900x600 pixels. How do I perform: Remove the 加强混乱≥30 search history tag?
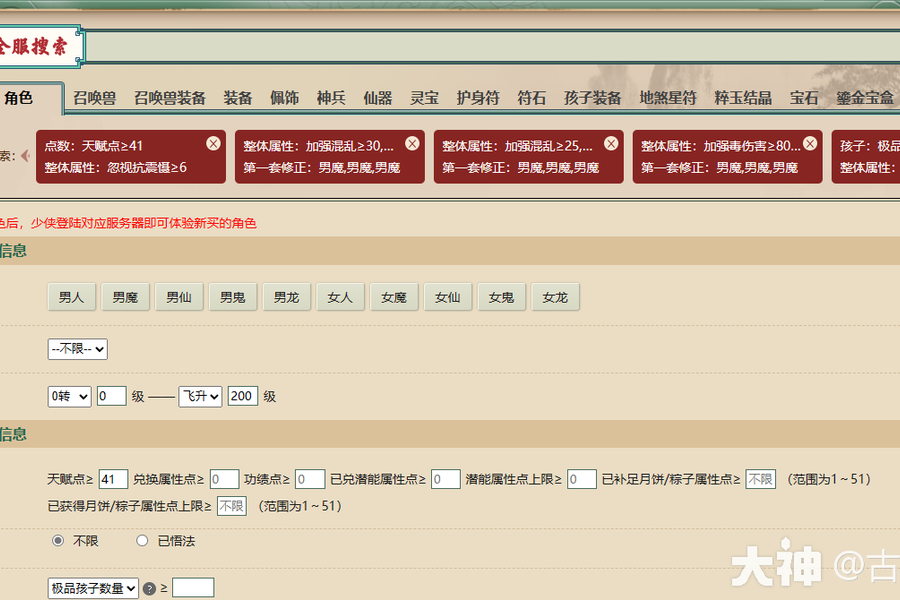[x=412, y=144]
